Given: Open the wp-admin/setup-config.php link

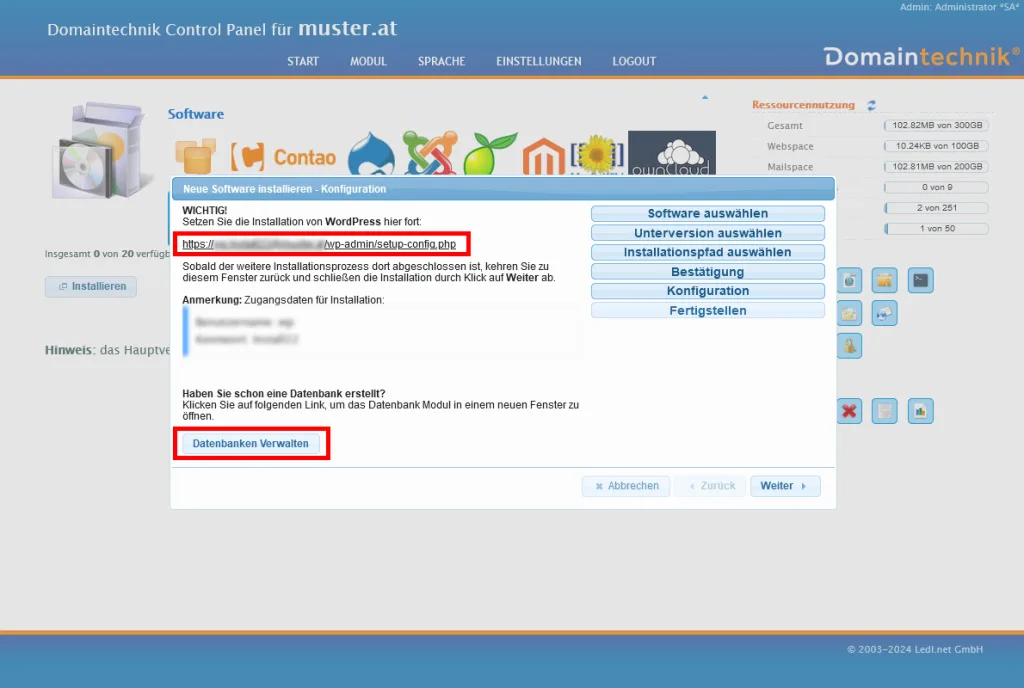Looking at the screenshot, I should pos(325,244).
